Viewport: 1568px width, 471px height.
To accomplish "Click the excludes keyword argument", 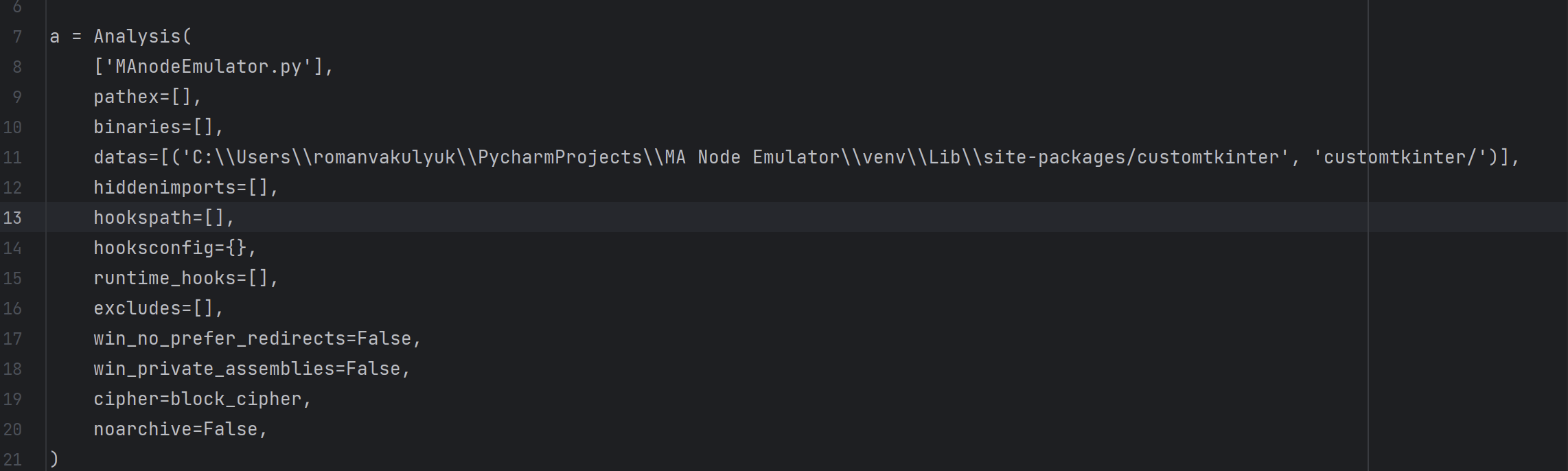I will click(137, 308).
